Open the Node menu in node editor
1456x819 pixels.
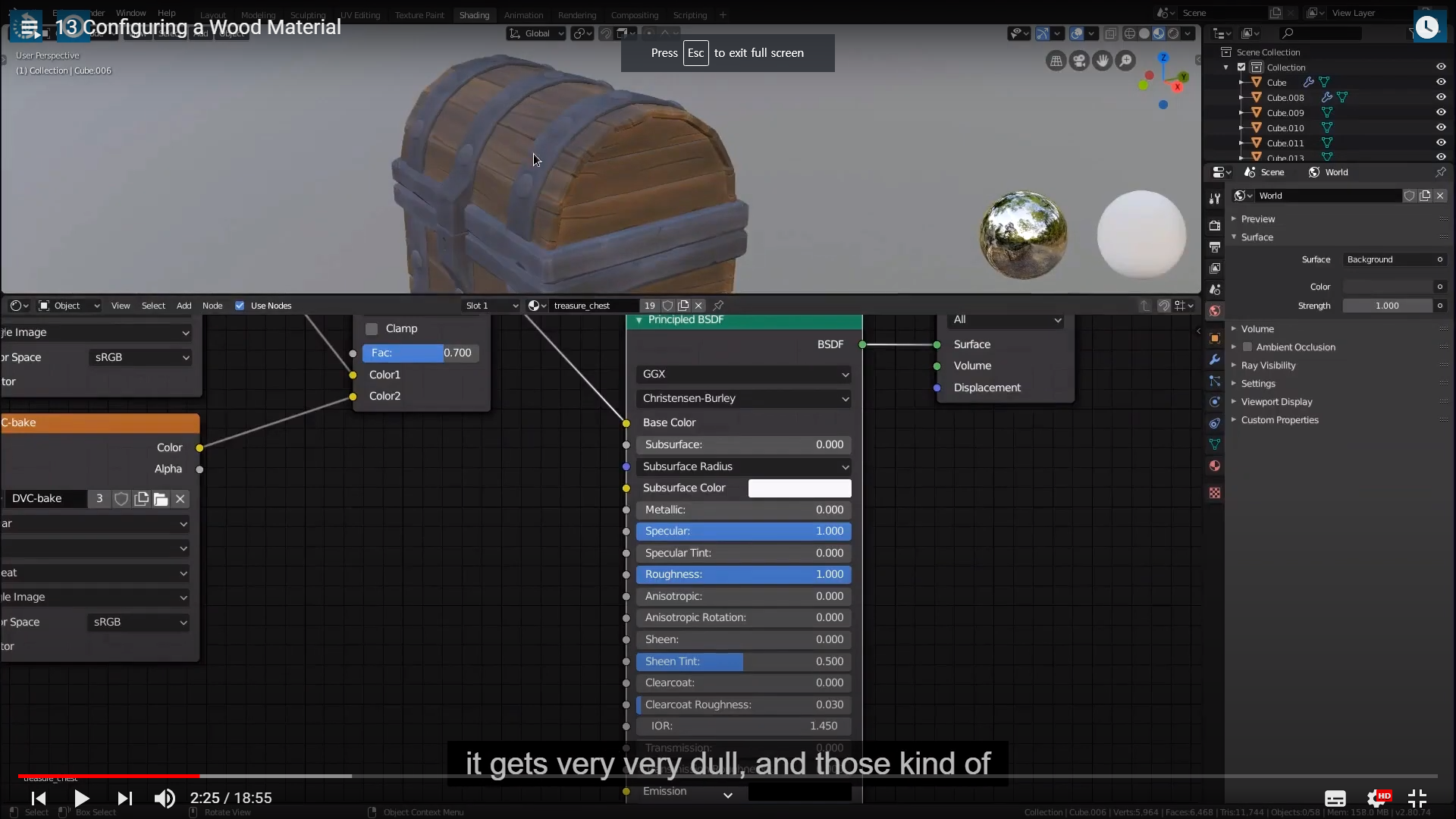pos(212,306)
